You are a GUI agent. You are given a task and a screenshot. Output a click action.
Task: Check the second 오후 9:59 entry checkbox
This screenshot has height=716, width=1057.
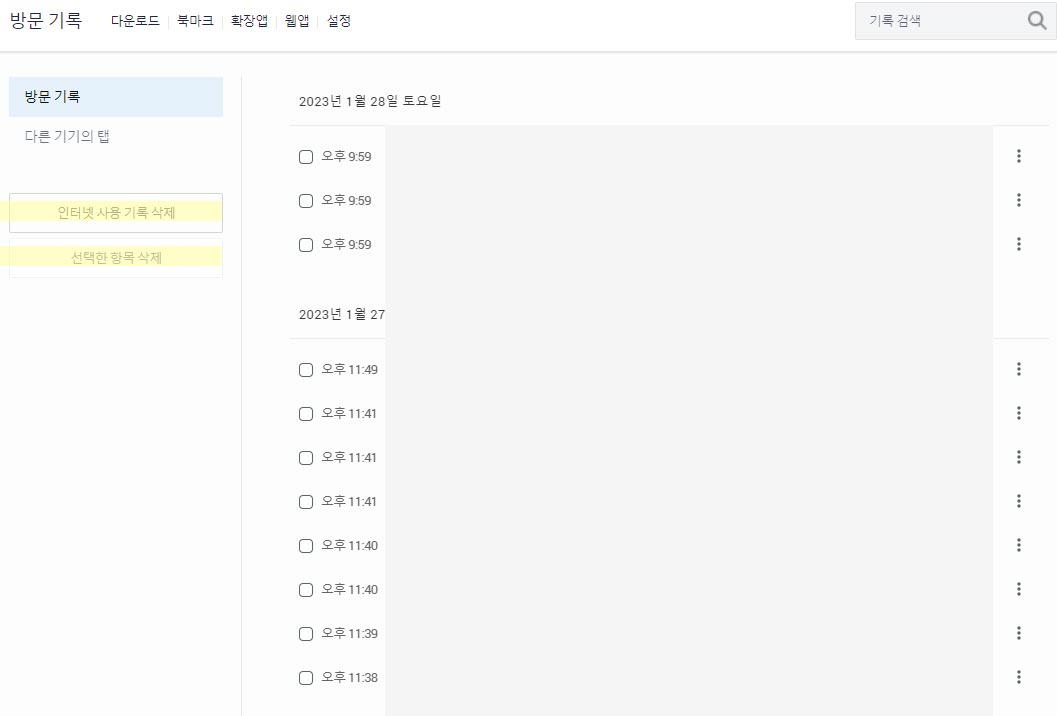[x=306, y=201]
